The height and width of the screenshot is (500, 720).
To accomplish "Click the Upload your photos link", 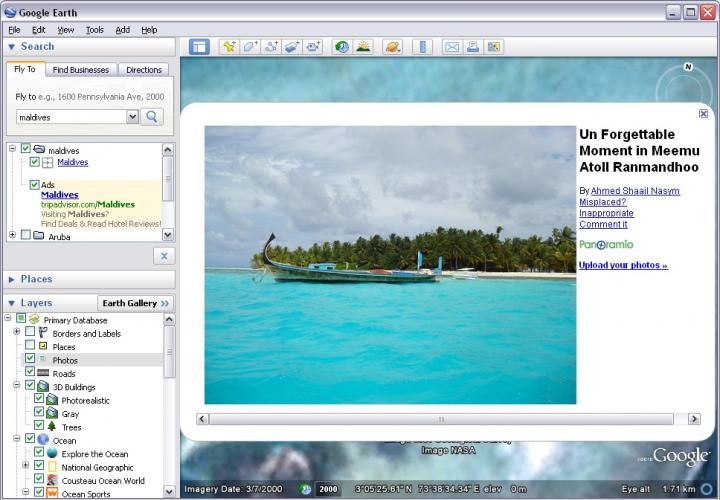I will (x=622, y=265).
